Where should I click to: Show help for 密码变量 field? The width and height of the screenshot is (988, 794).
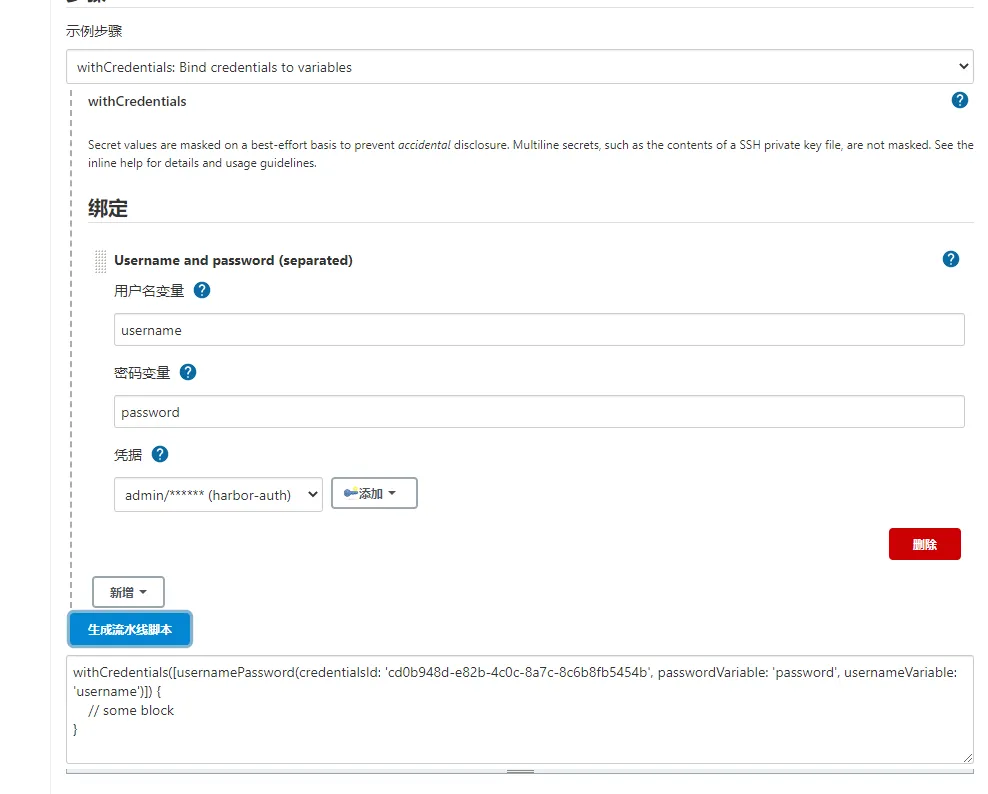point(188,372)
